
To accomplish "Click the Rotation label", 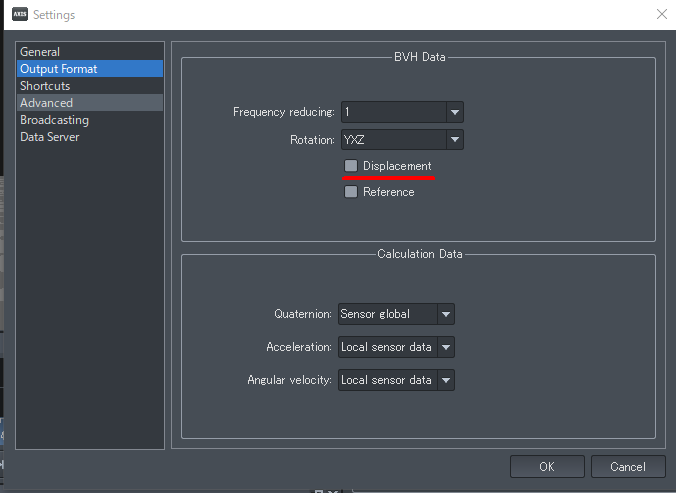I will [312, 140].
